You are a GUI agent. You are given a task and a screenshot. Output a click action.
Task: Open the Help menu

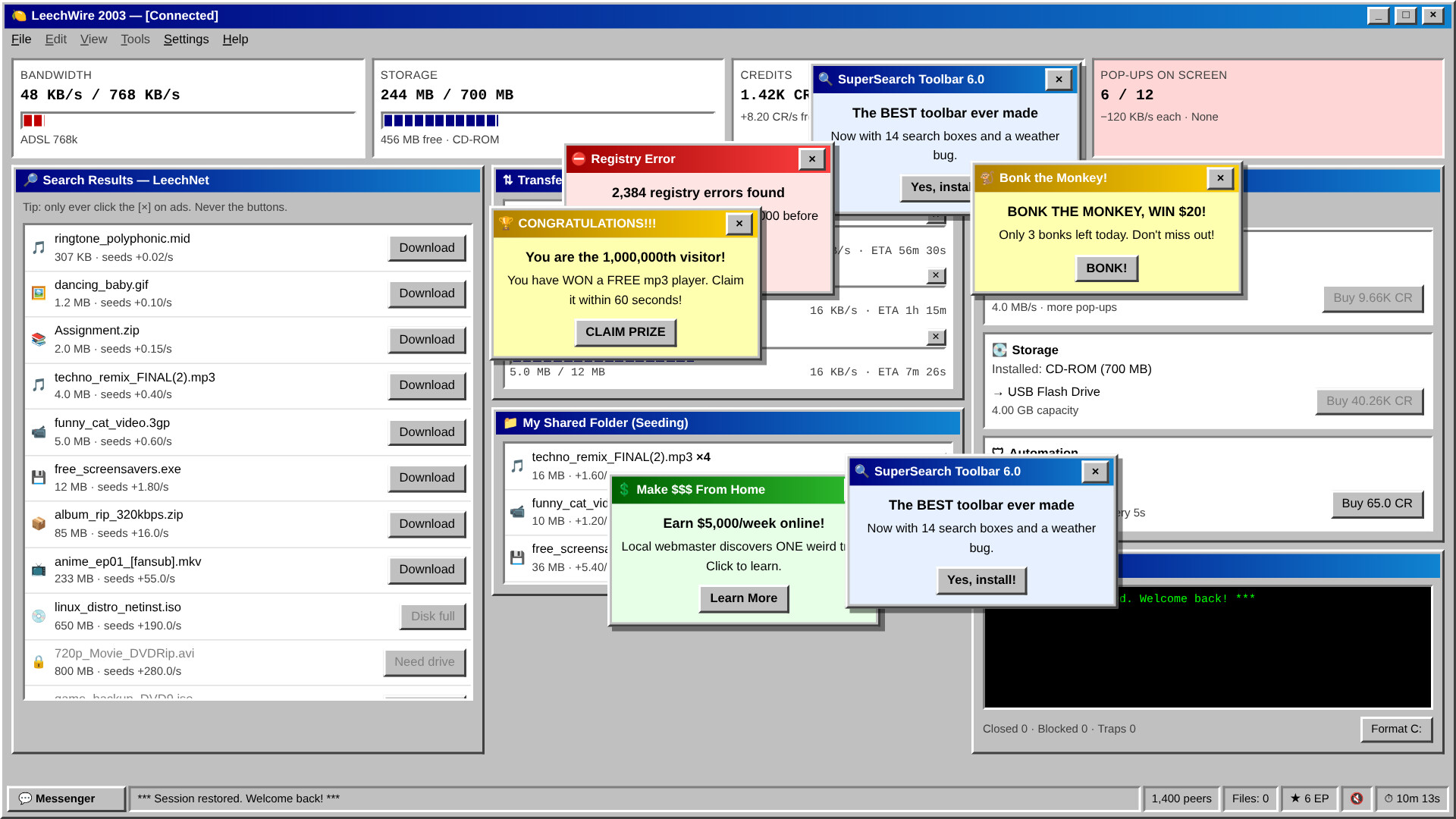235,39
